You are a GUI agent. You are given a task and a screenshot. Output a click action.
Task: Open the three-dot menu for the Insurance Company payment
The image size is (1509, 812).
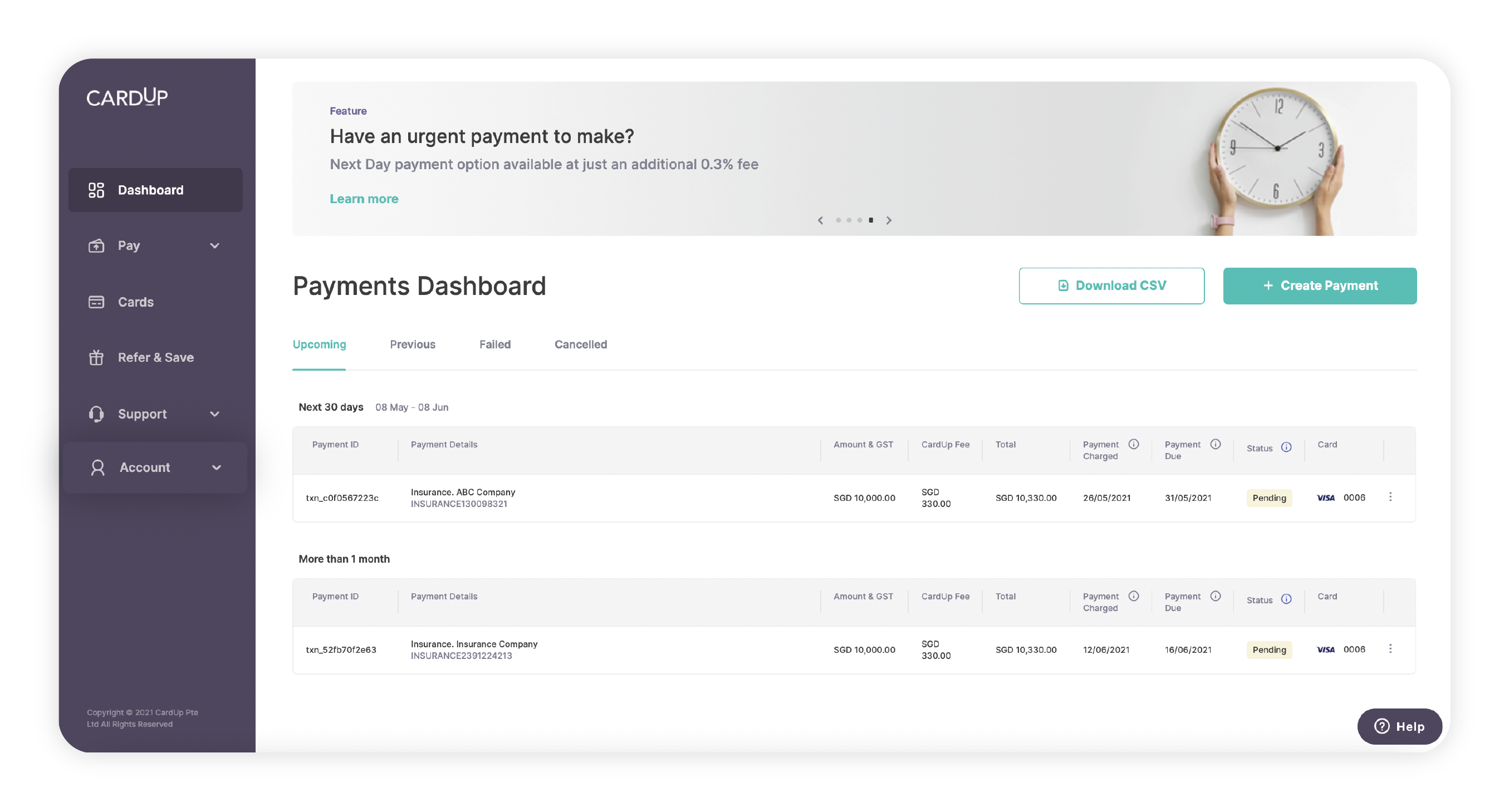point(1390,649)
